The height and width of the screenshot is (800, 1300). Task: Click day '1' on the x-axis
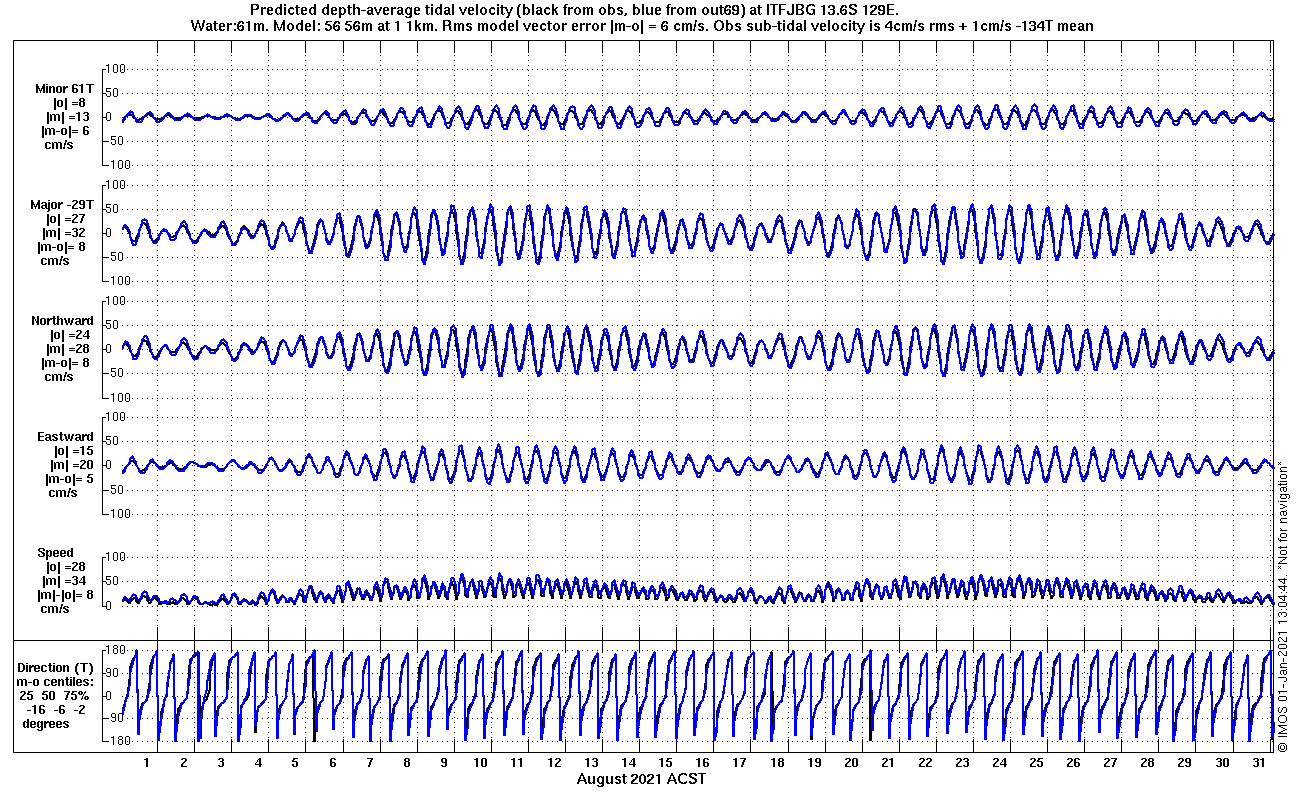147,763
